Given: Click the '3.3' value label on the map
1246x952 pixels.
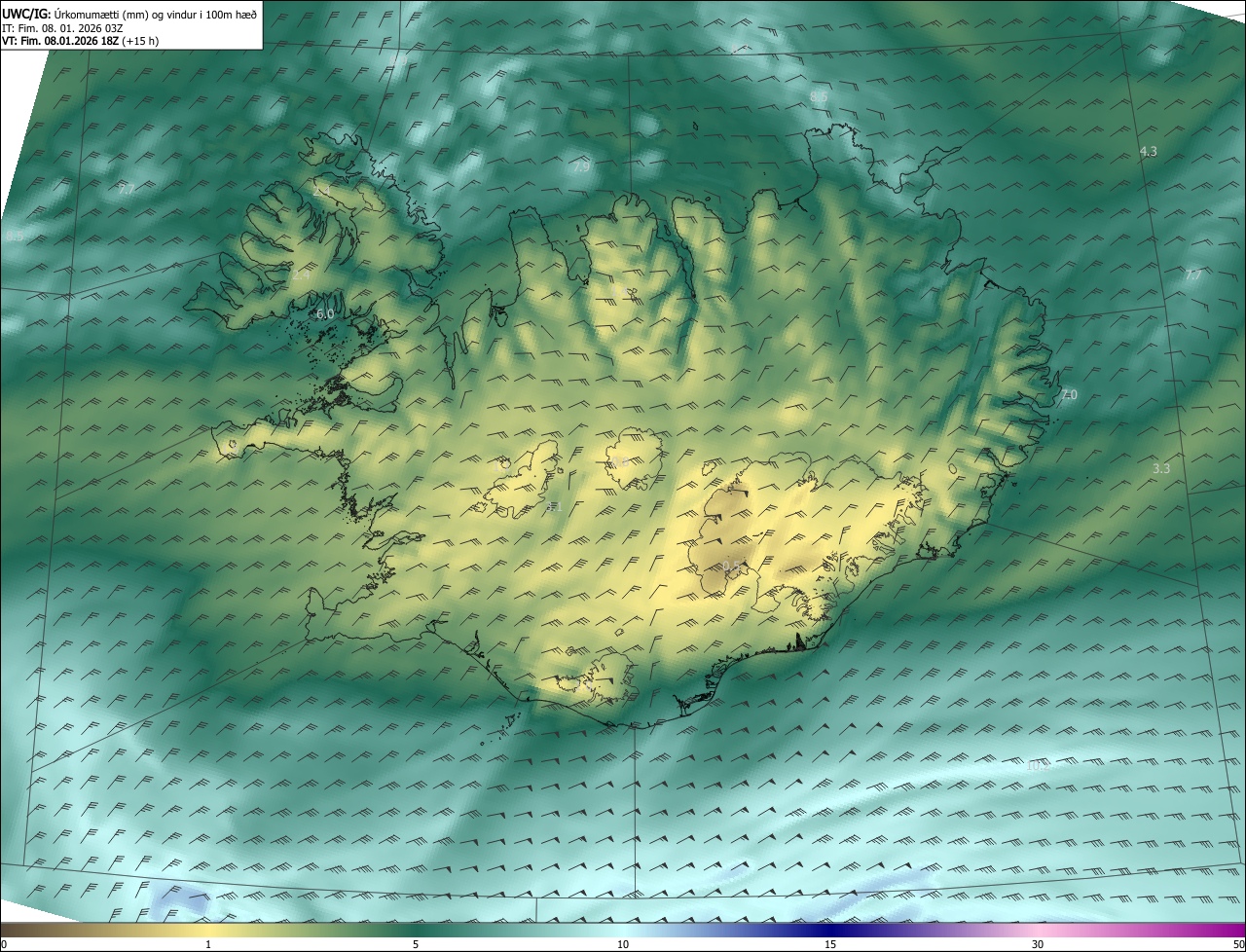Looking at the screenshot, I should [1161, 468].
